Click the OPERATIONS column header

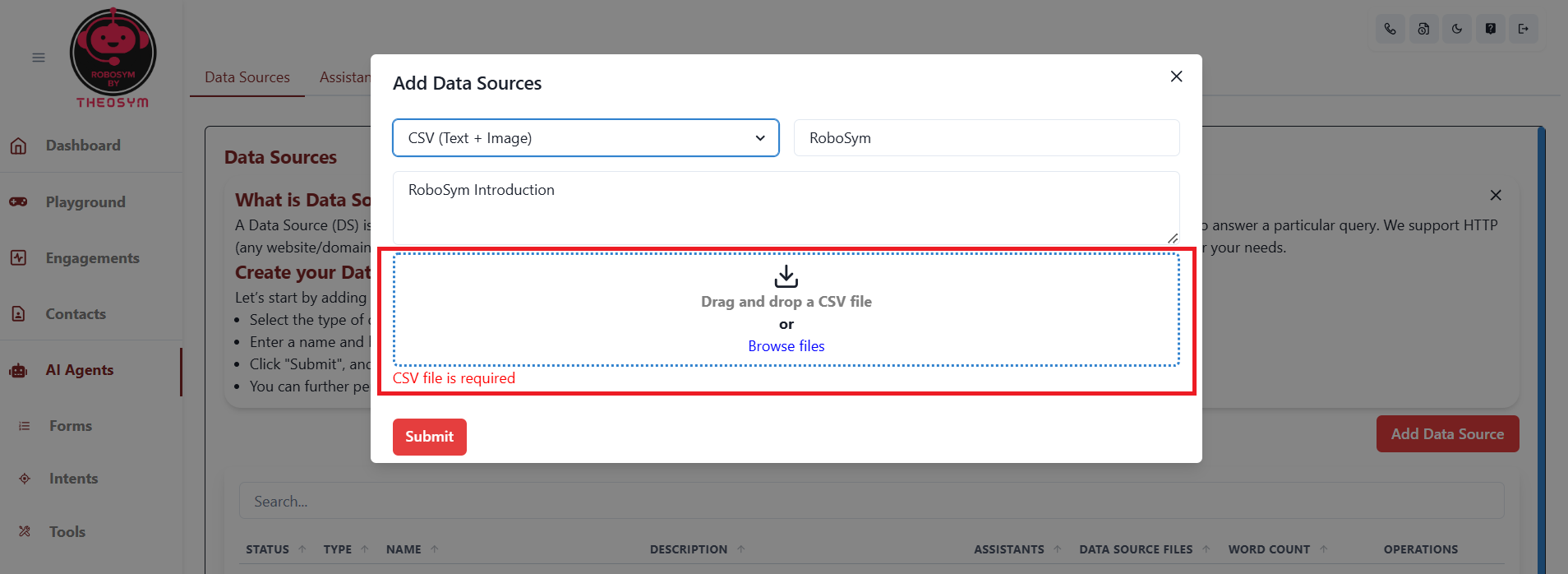[x=1421, y=549]
